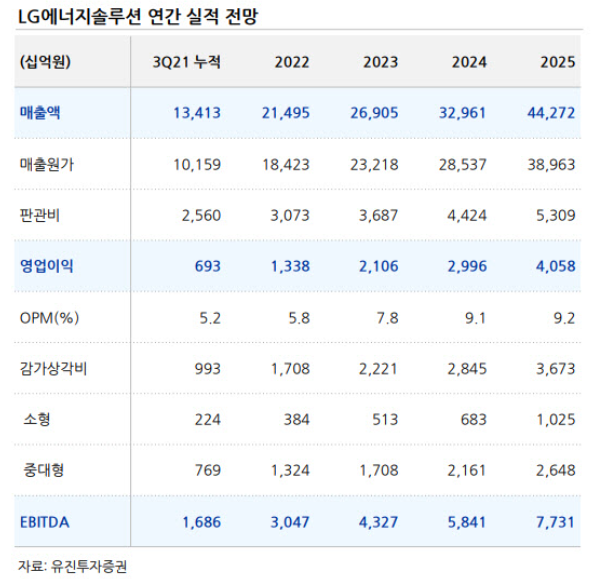The image size is (602, 579).
Task: Click OPM value 9.1
Action: [476, 318]
